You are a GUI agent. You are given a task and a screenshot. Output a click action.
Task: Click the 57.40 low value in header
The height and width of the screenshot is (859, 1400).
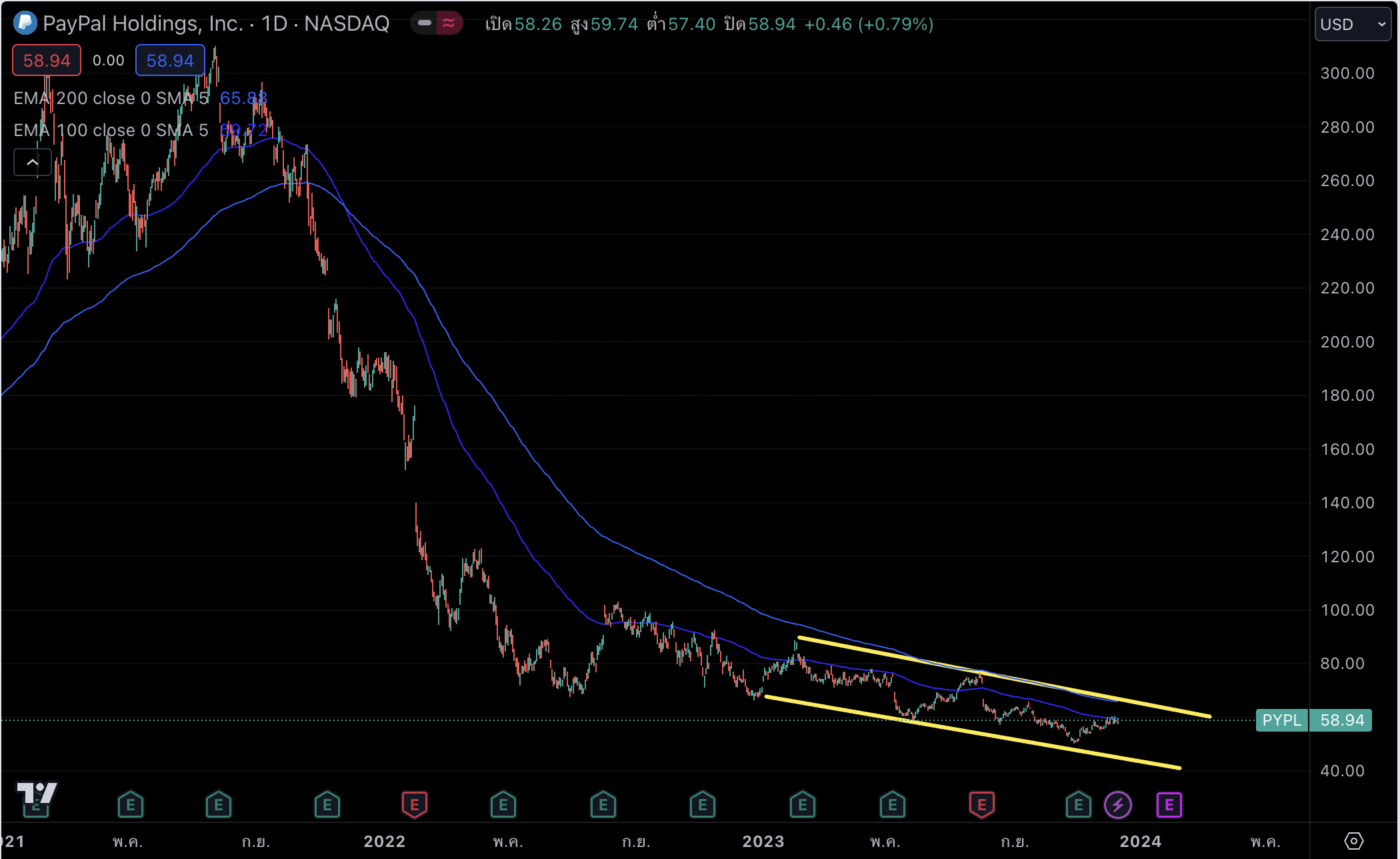pos(691,25)
